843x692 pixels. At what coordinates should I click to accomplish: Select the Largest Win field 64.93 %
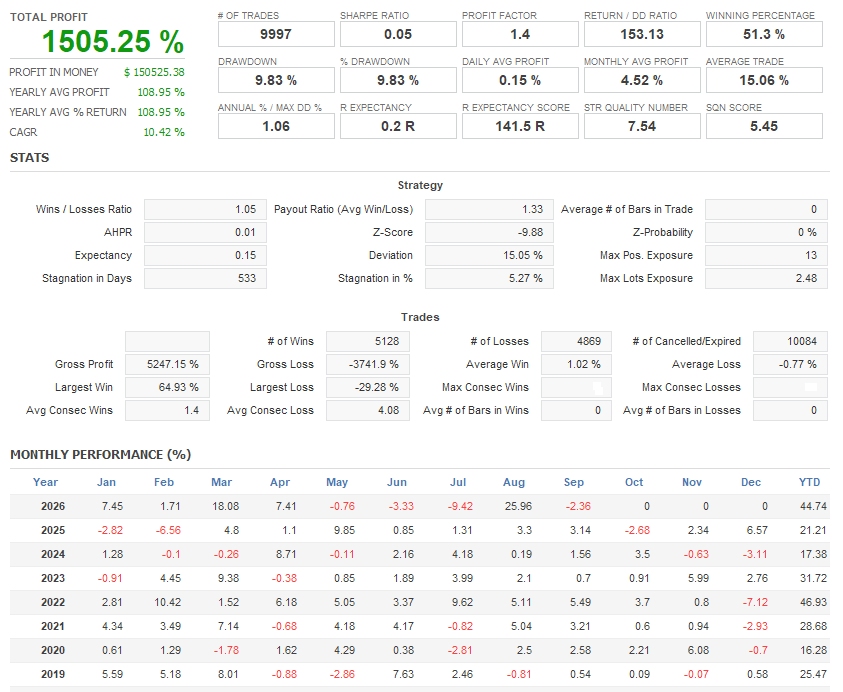click(x=167, y=388)
